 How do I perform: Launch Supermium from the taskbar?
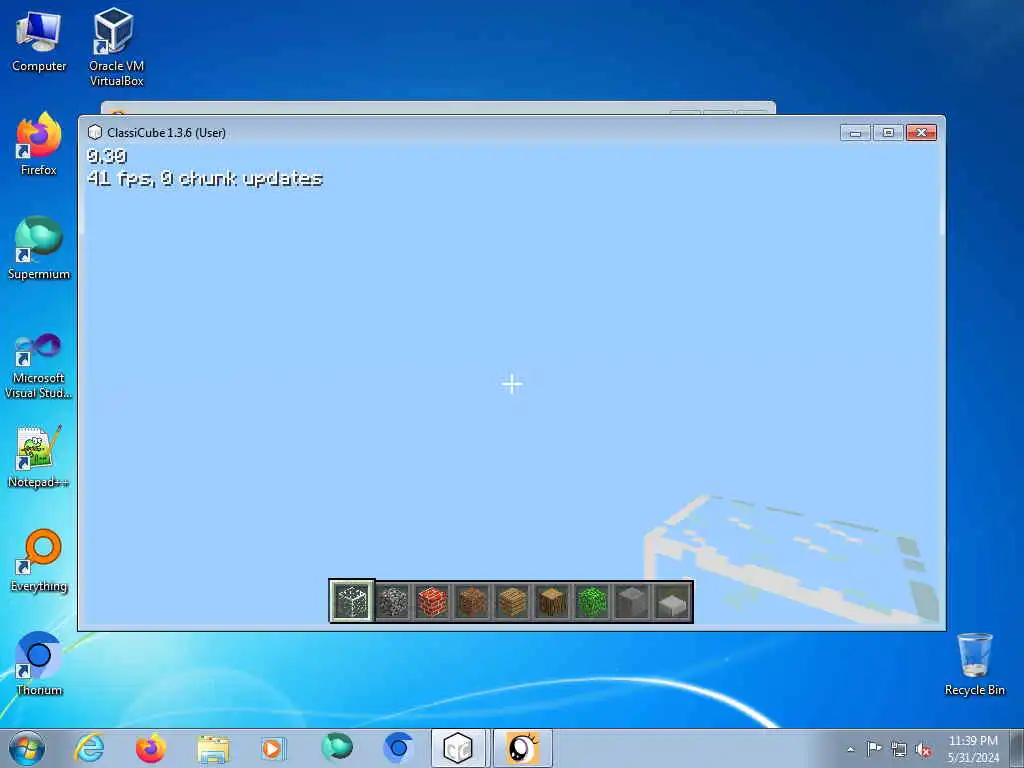tap(337, 748)
